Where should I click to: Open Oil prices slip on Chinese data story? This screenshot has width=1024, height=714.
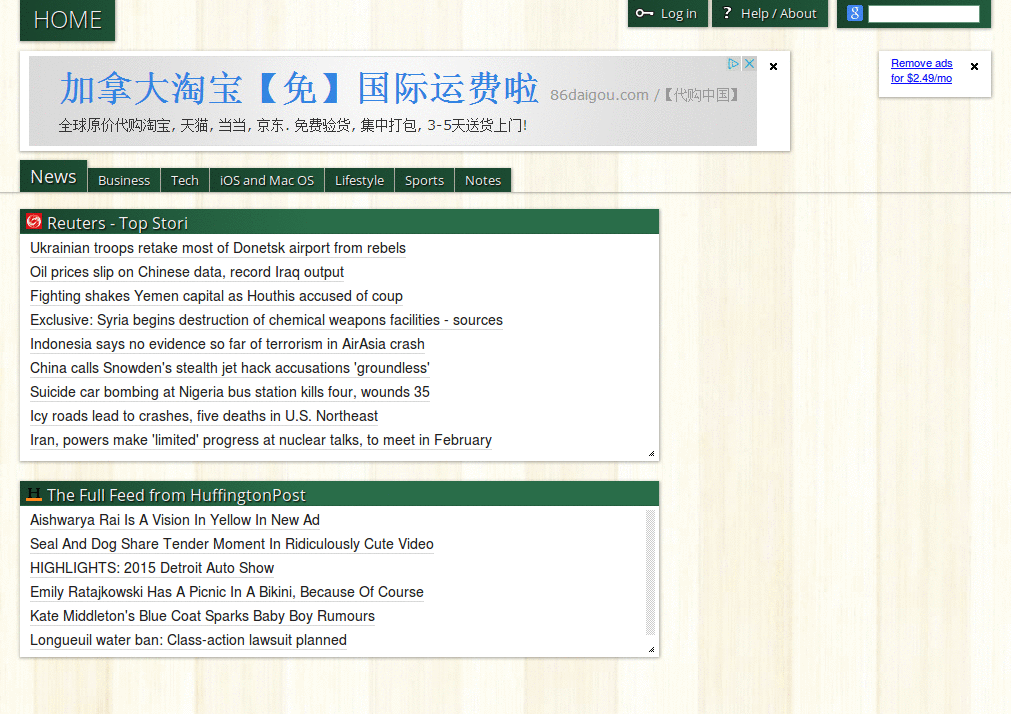[187, 272]
